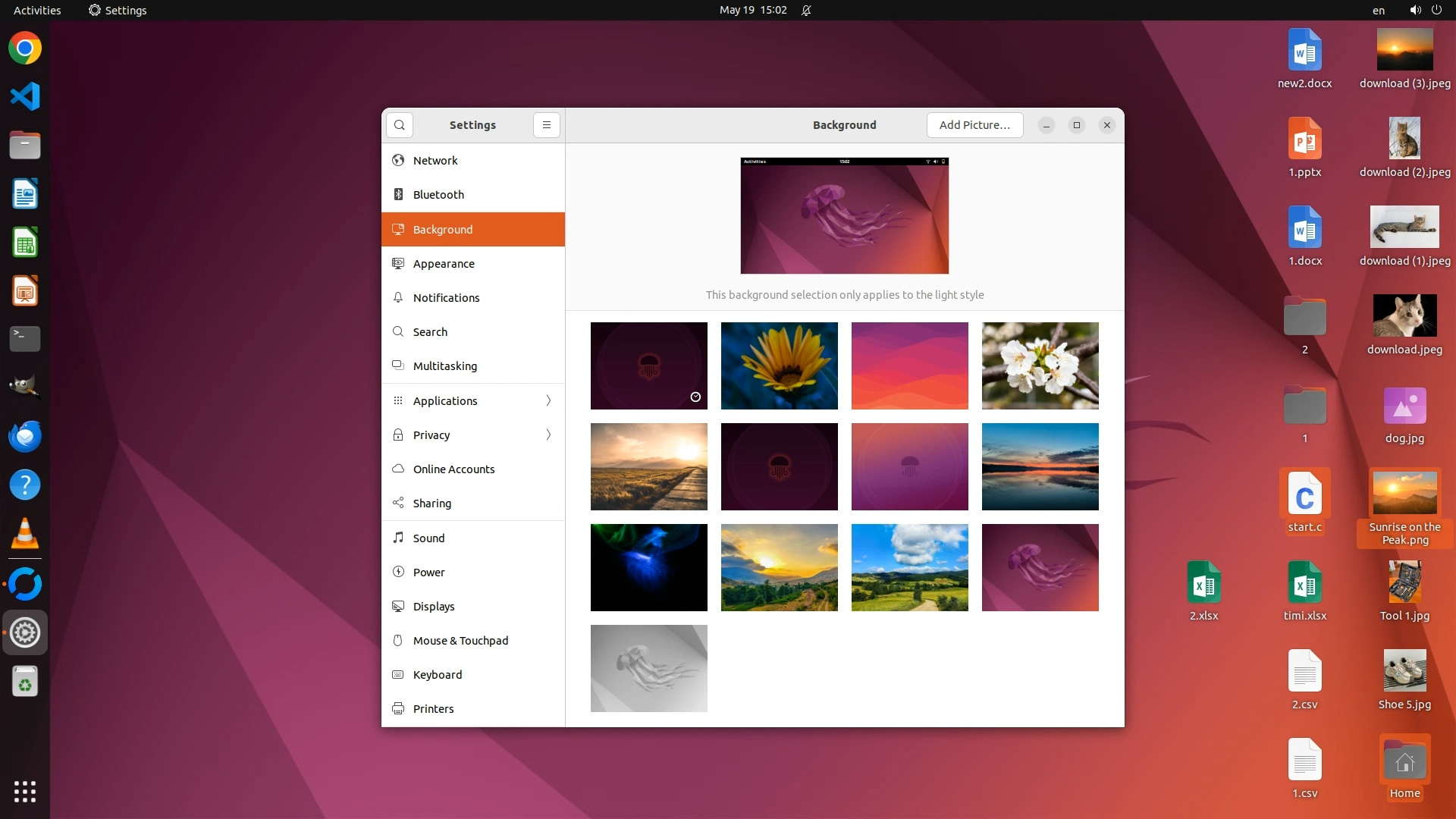Select the yellow sunflower wallpaper
The width and height of the screenshot is (1456, 819).
(x=779, y=366)
